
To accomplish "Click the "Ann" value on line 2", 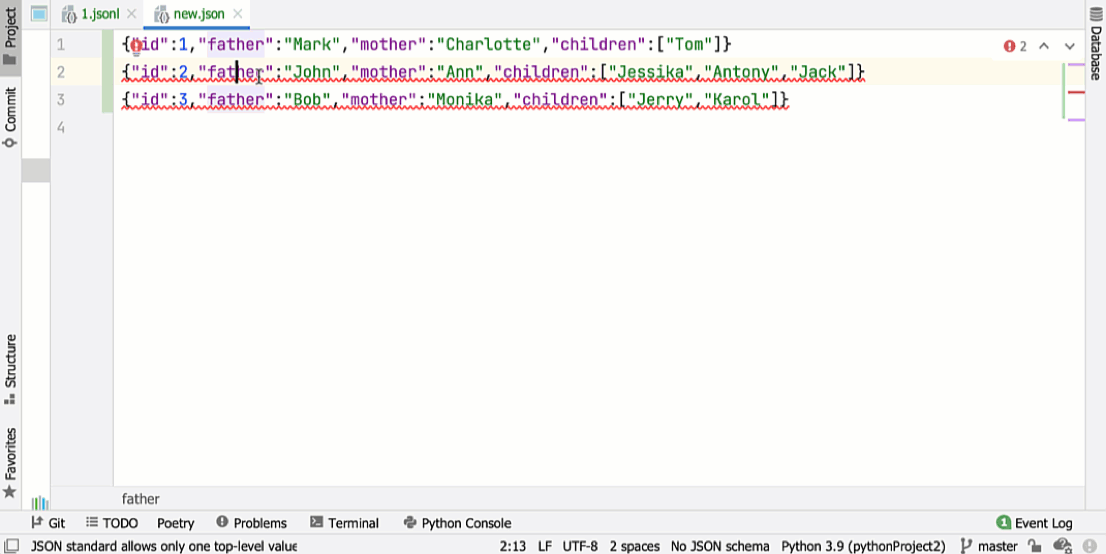I will pos(460,72).
